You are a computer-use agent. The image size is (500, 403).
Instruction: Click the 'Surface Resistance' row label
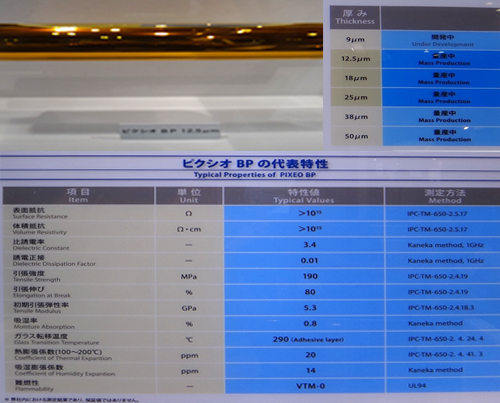pyautogui.click(x=40, y=217)
